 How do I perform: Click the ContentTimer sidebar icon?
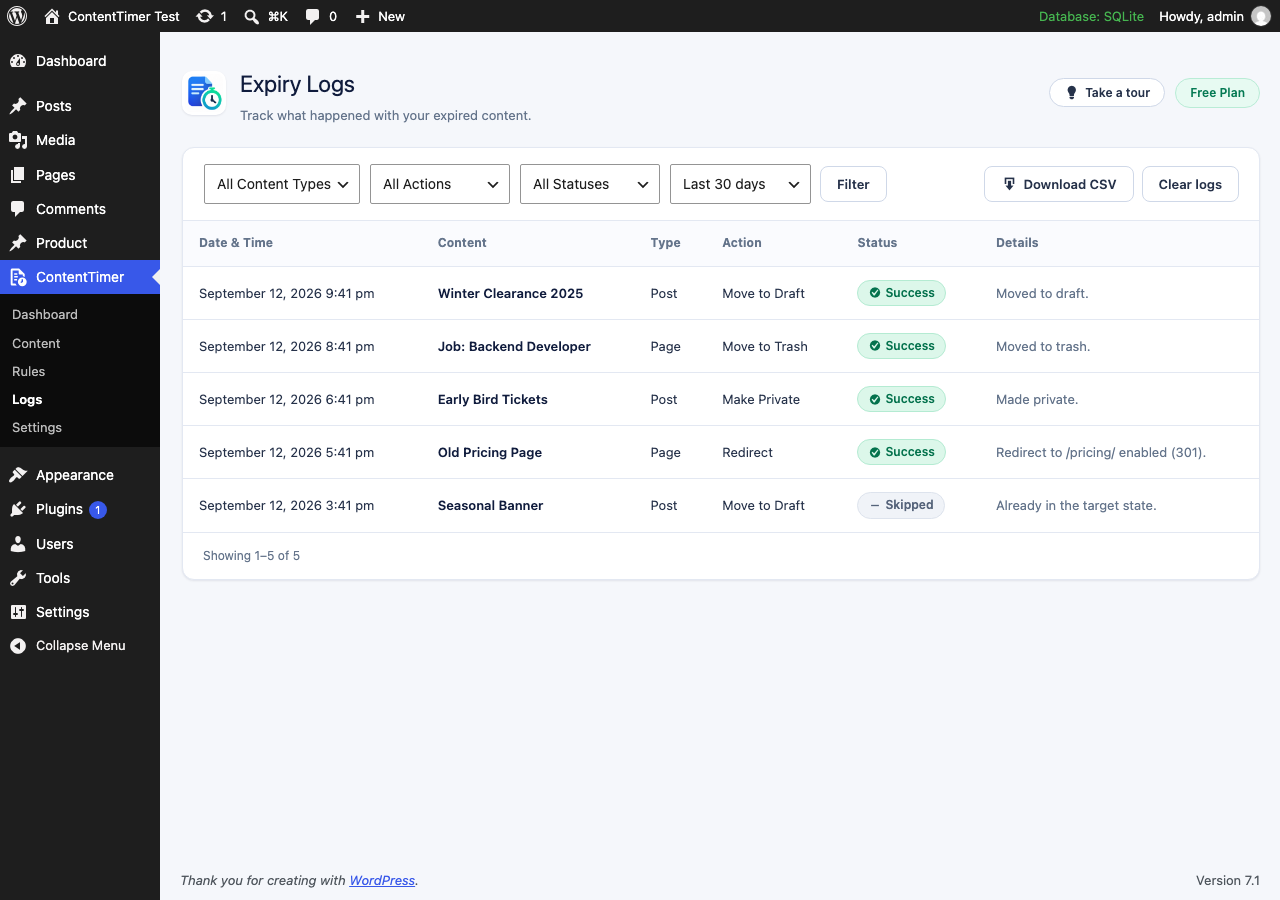tap(18, 277)
